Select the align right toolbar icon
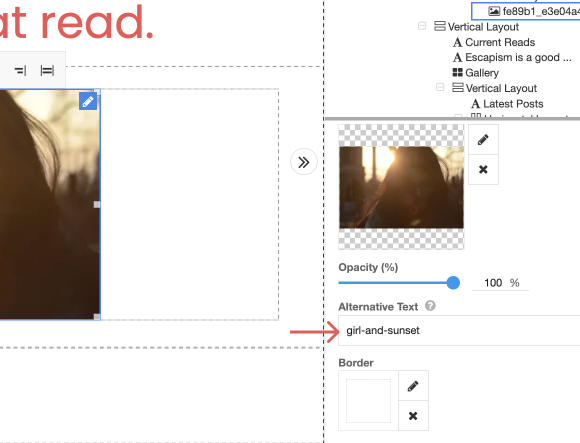The height and width of the screenshot is (443, 580). [x=20, y=70]
